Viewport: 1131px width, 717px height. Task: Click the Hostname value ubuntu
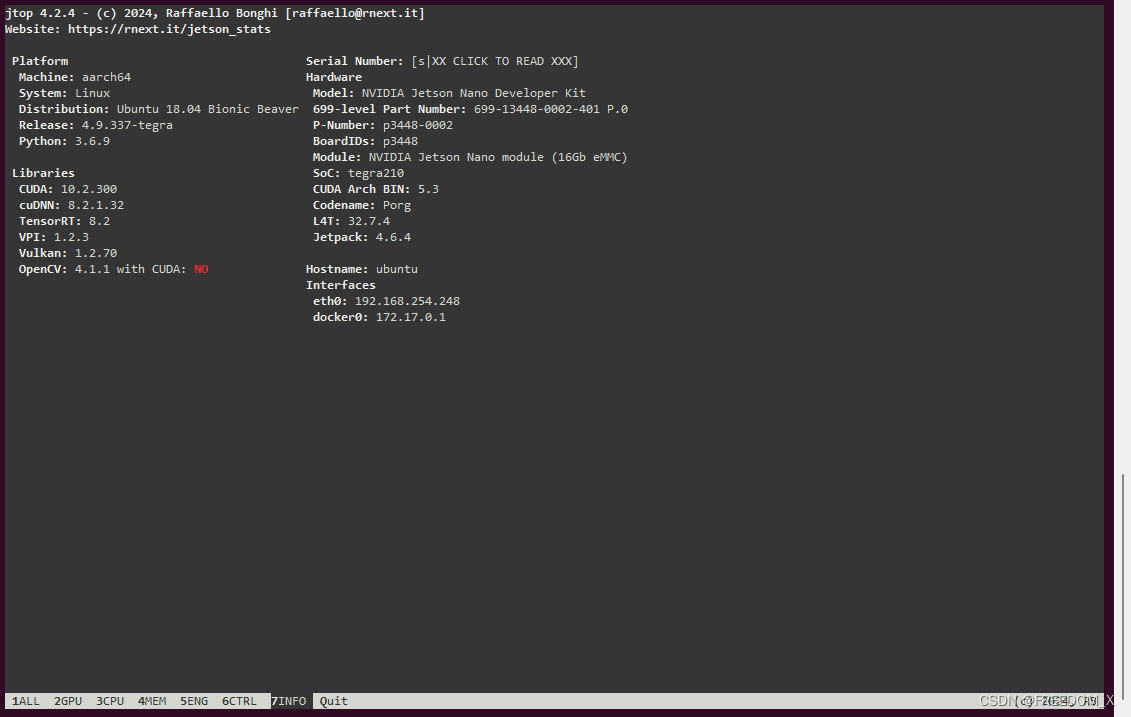(397, 269)
